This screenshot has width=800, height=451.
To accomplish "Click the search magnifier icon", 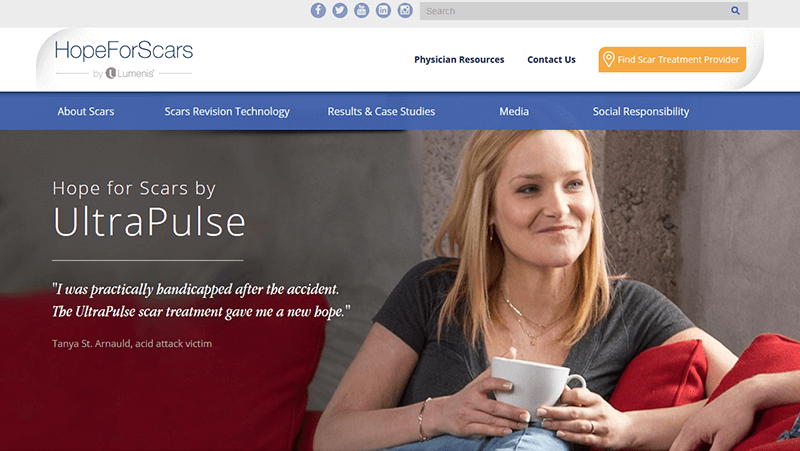I will 735,11.
